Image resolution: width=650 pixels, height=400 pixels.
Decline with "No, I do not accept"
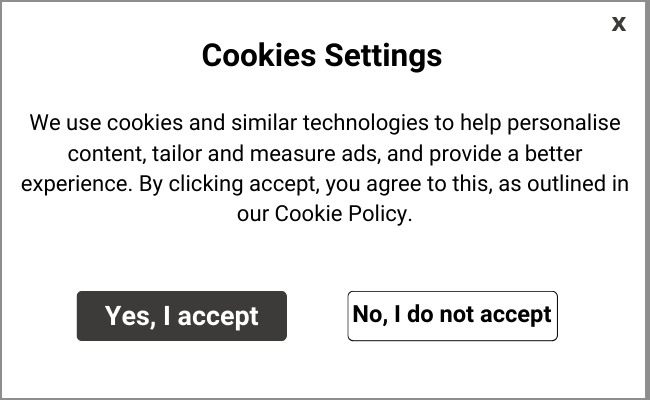[x=452, y=316]
